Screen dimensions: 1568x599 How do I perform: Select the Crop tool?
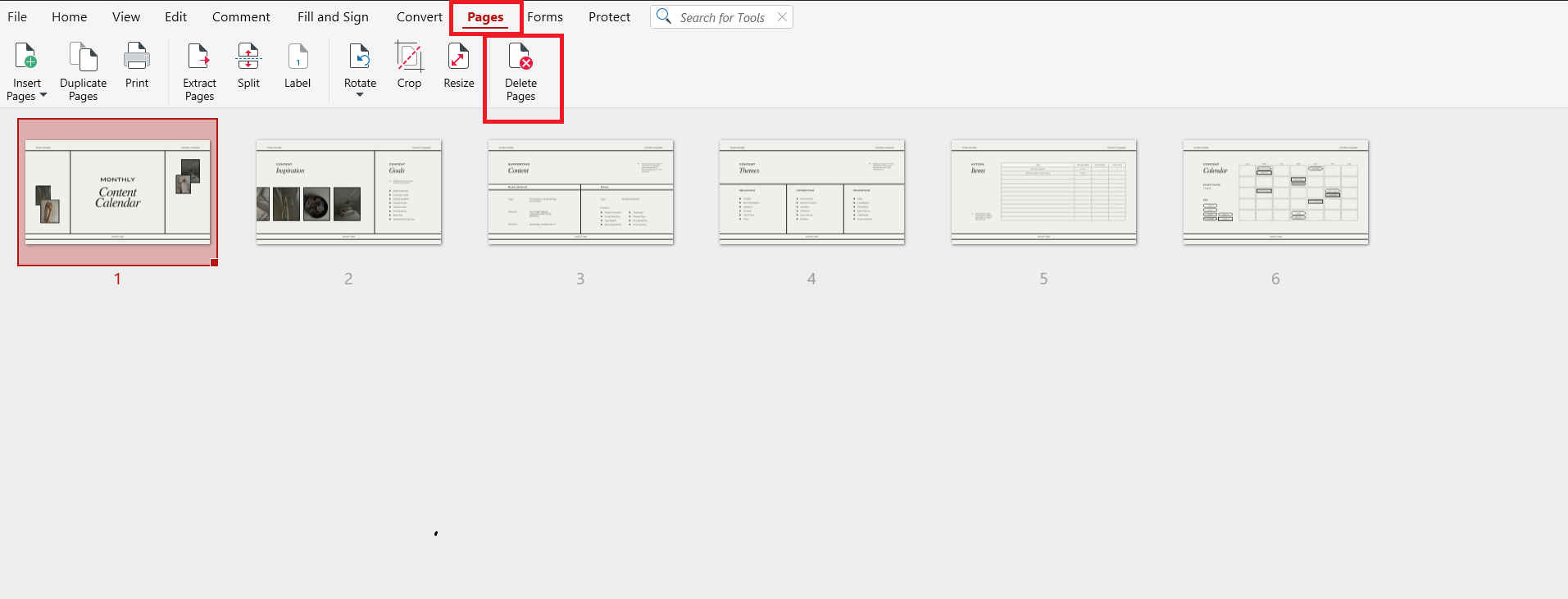pyautogui.click(x=409, y=66)
